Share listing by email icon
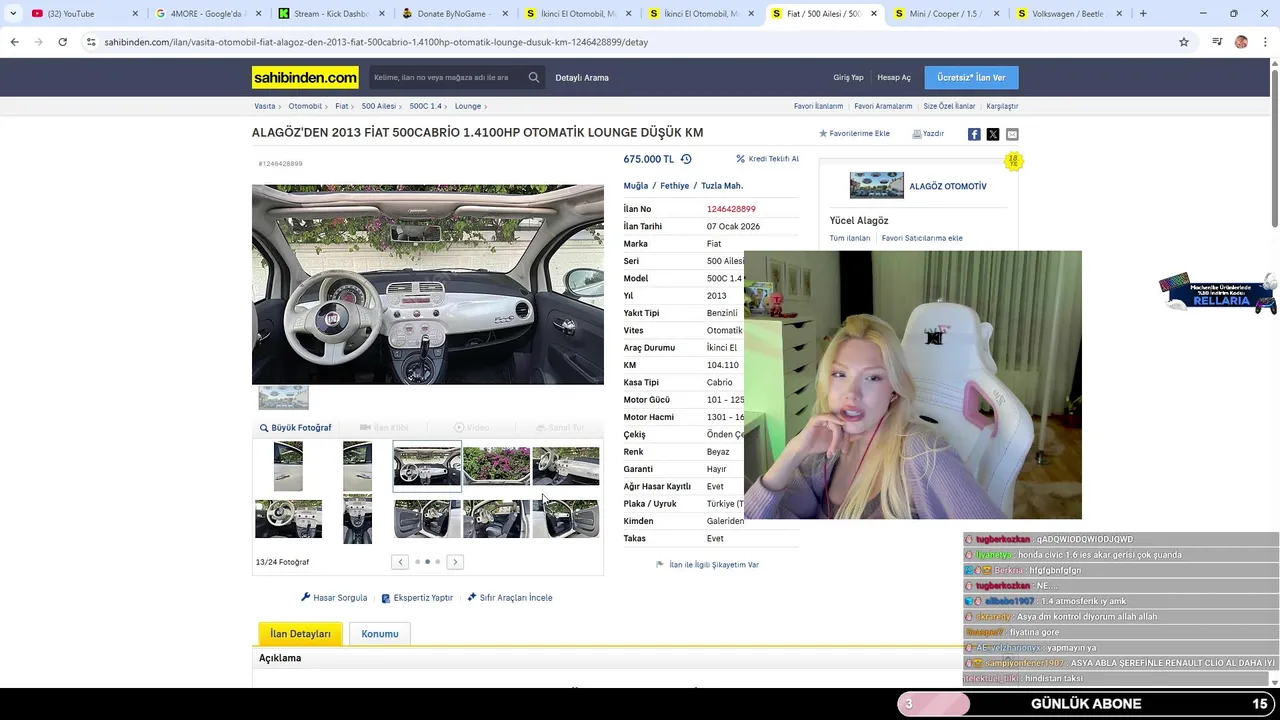This screenshot has width=1280, height=720. click(x=1012, y=134)
